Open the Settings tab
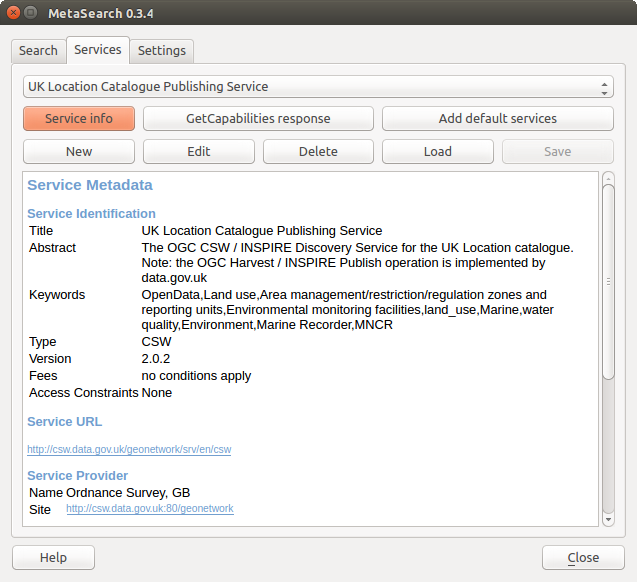The image size is (637, 582). point(161,51)
